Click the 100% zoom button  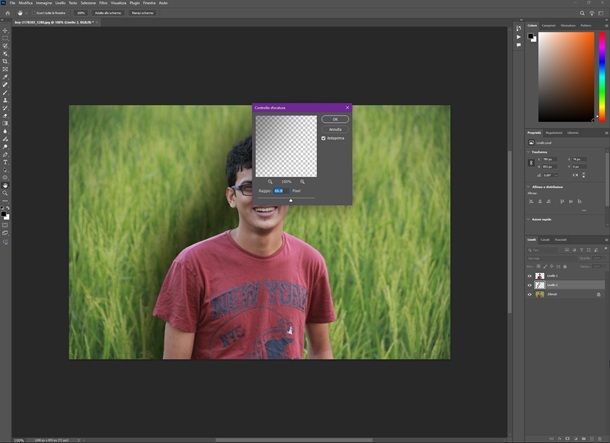pos(81,13)
